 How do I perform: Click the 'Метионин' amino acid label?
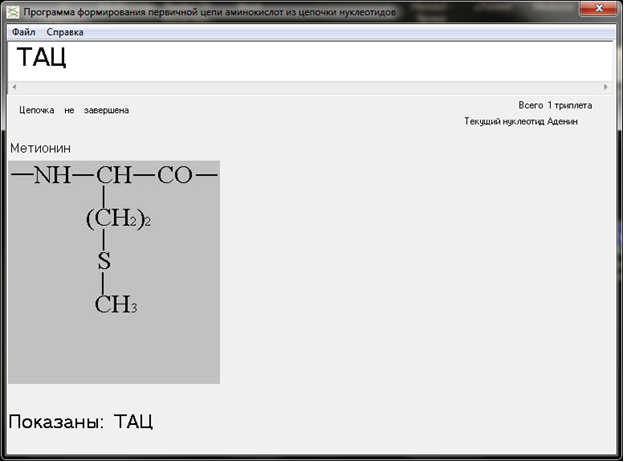[x=41, y=148]
